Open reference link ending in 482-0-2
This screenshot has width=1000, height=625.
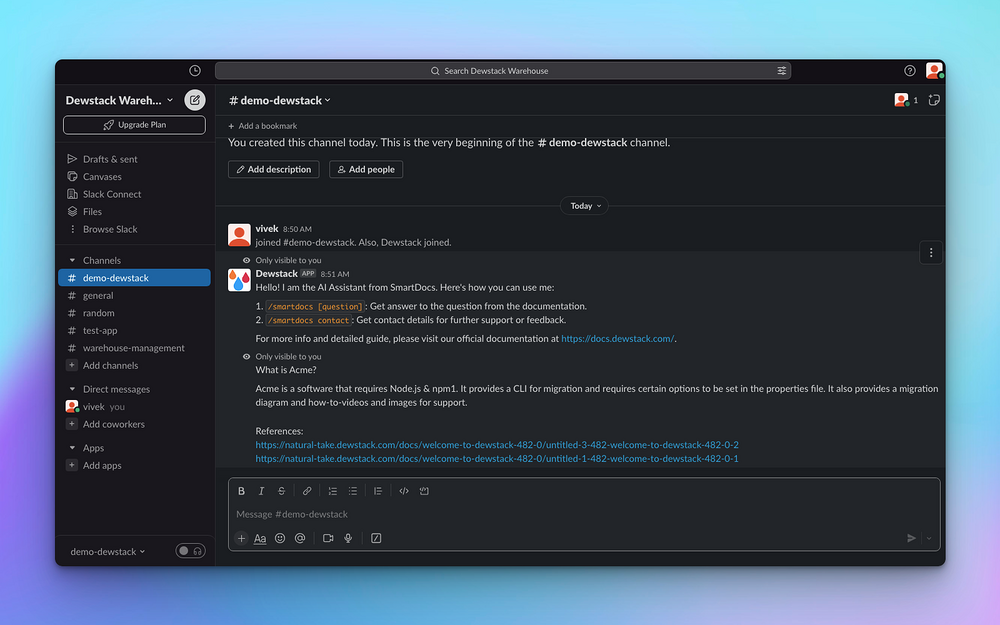pyautogui.click(x=497, y=445)
